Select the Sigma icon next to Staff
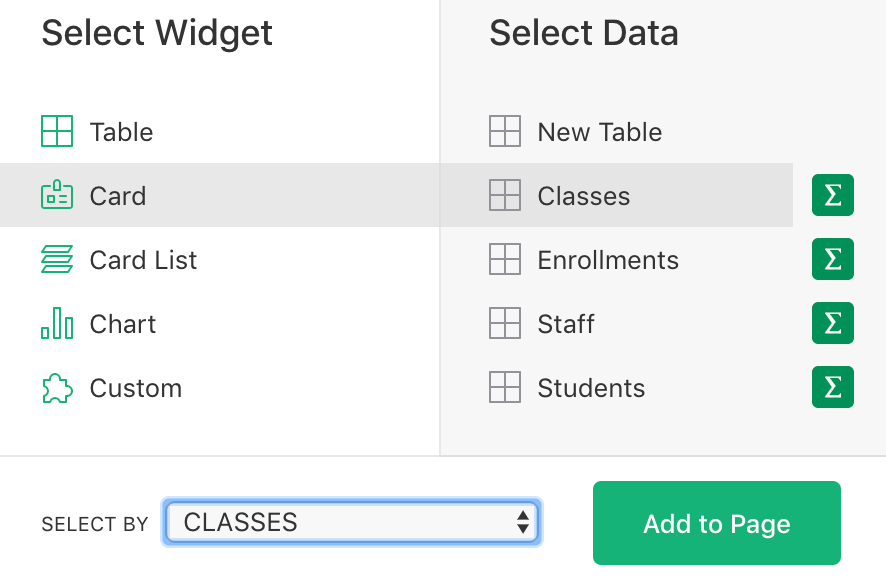The image size is (886, 585). click(x=833, y=323)
